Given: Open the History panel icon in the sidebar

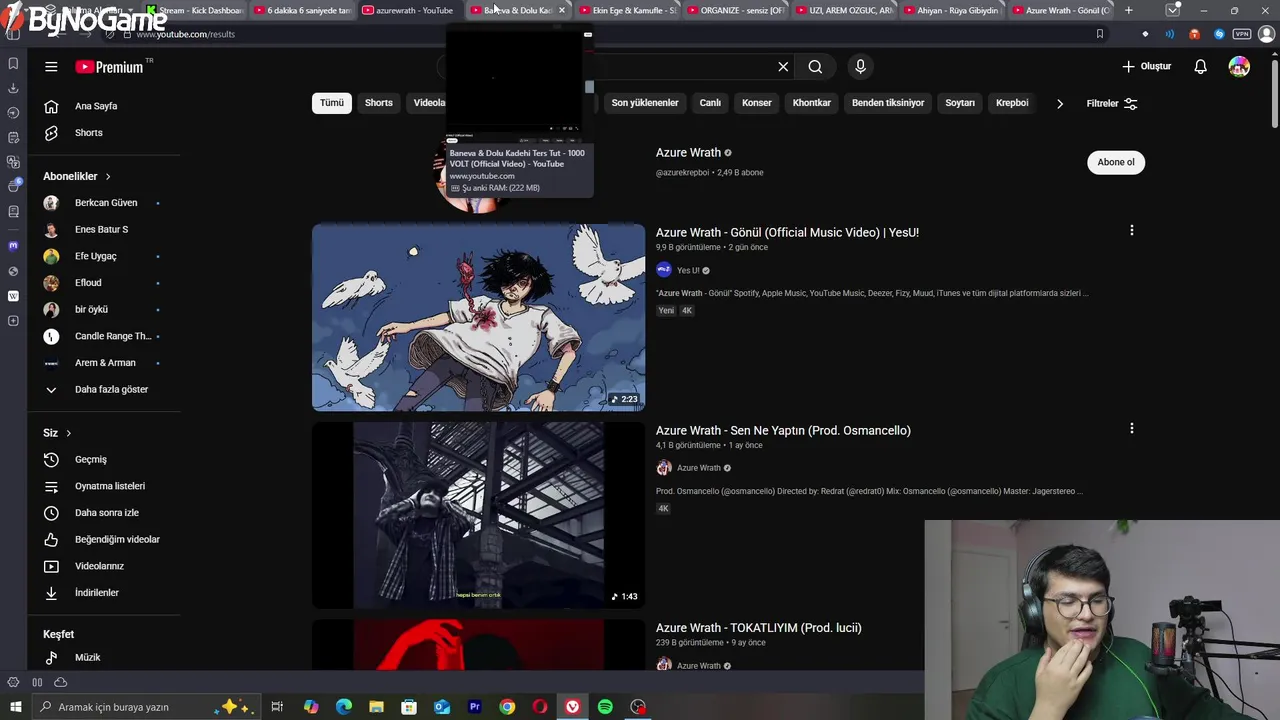Looking at the screenshot, I should pyautogui.click(x=13, y=113).
